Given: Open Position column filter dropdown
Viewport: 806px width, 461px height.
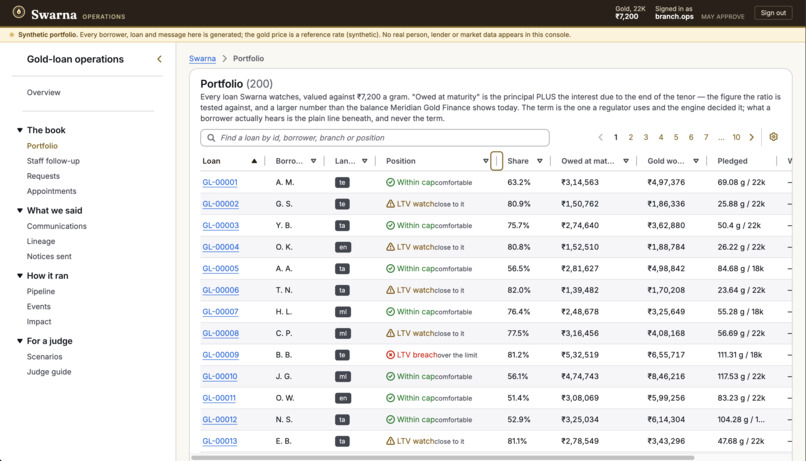Looking at the screenshot, I should tap(485, 161).
